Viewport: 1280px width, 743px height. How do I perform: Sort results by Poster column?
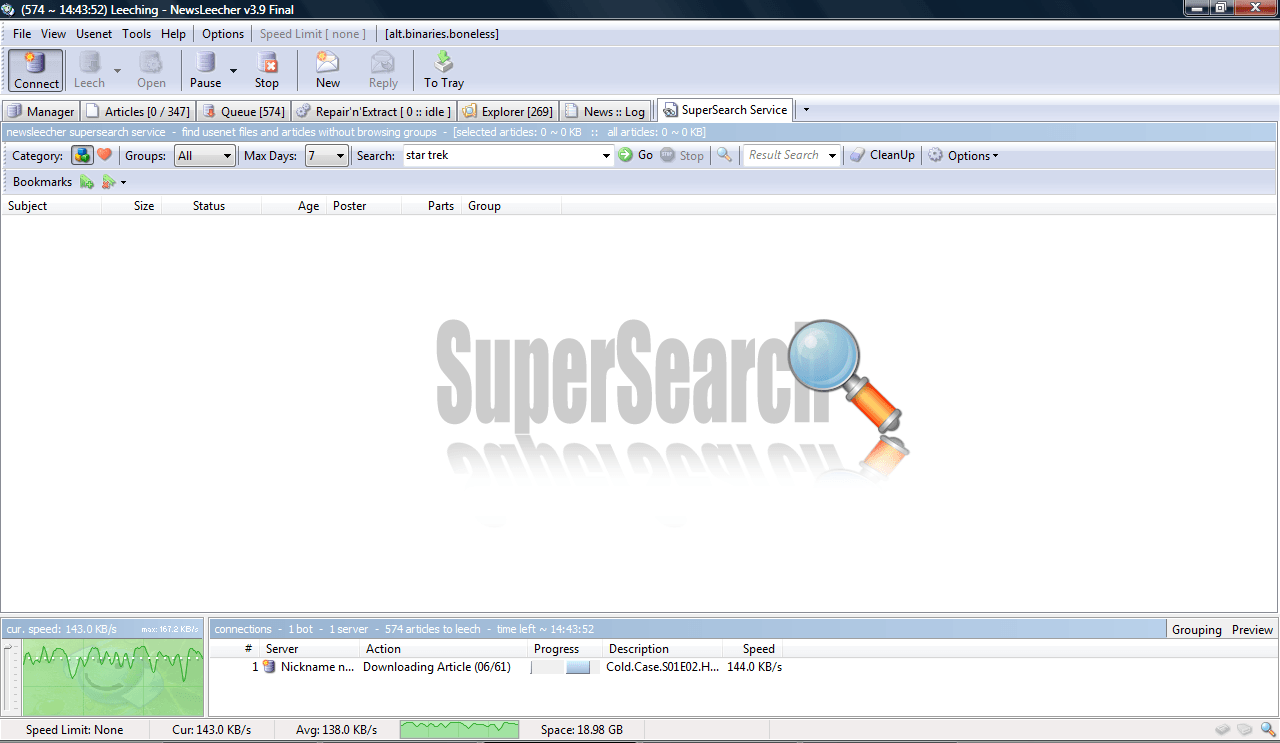pos(364,206)
